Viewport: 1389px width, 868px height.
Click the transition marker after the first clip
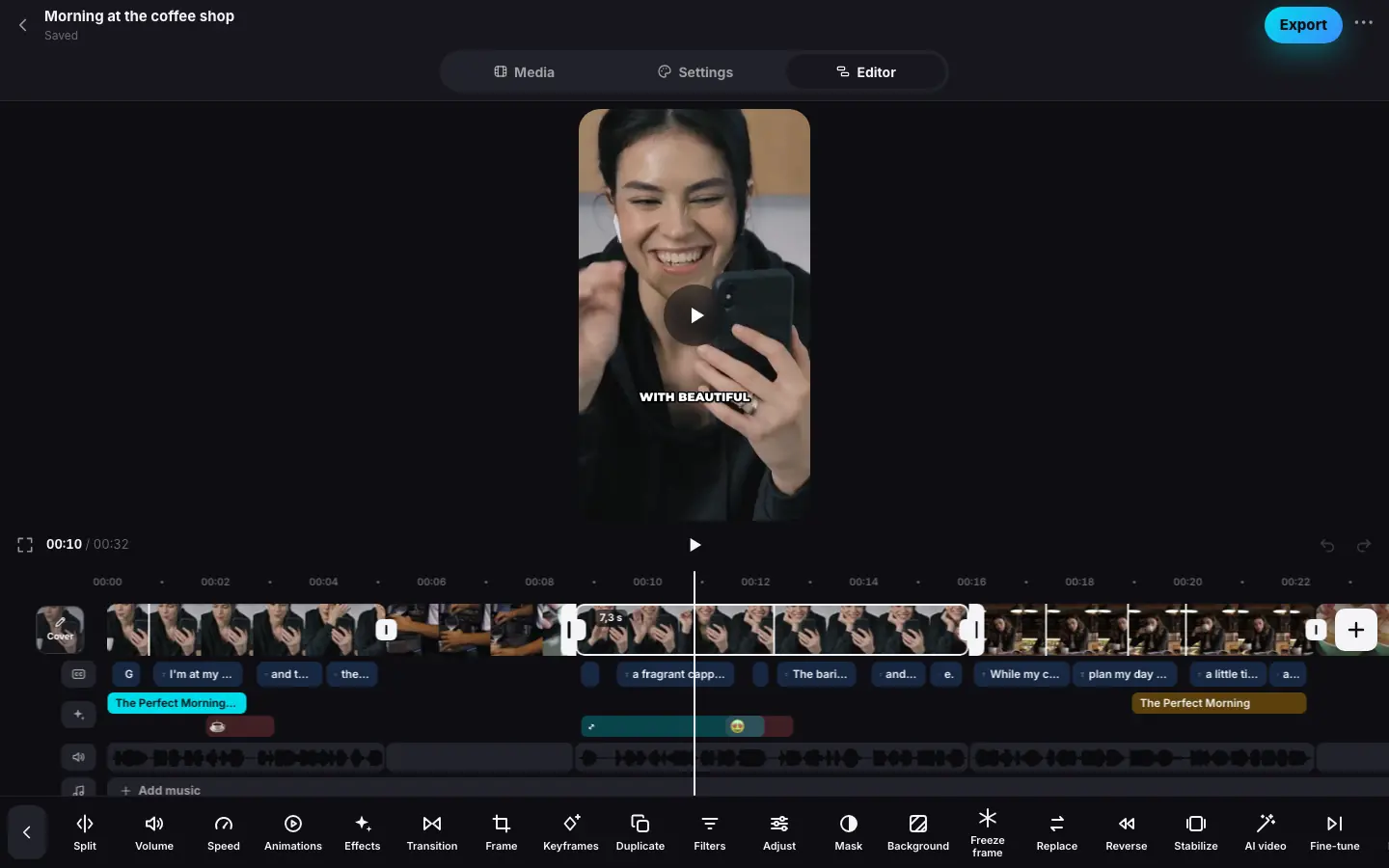pos(386,630)
